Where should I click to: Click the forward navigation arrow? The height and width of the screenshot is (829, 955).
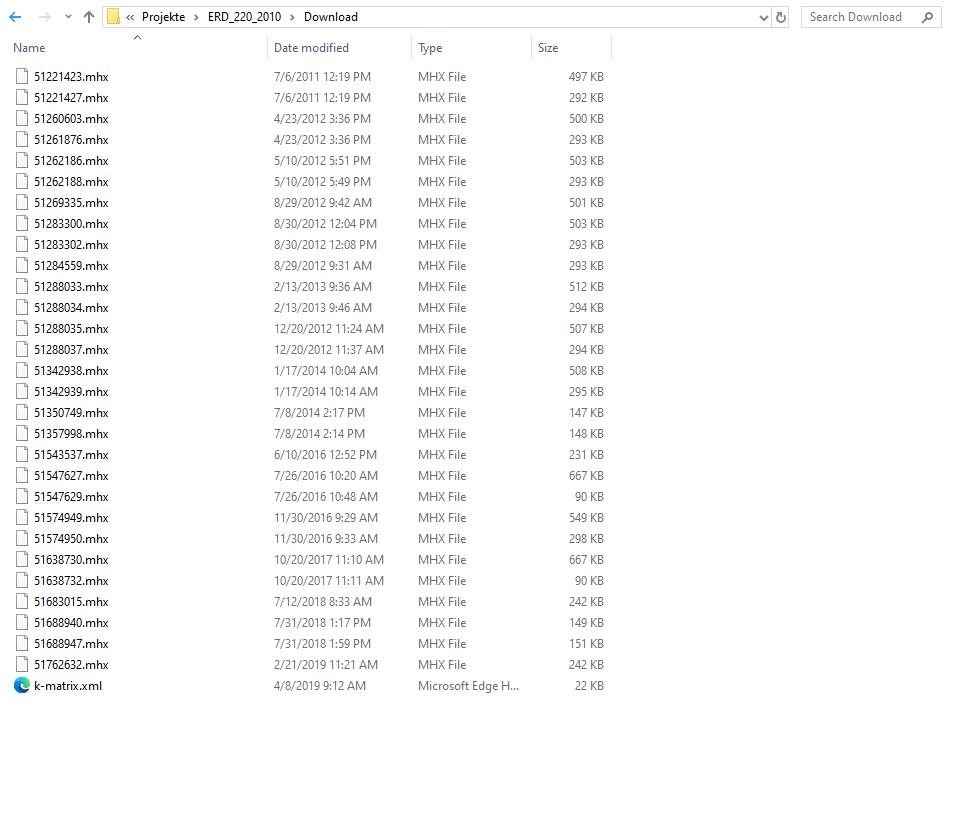tap(44, 17)
